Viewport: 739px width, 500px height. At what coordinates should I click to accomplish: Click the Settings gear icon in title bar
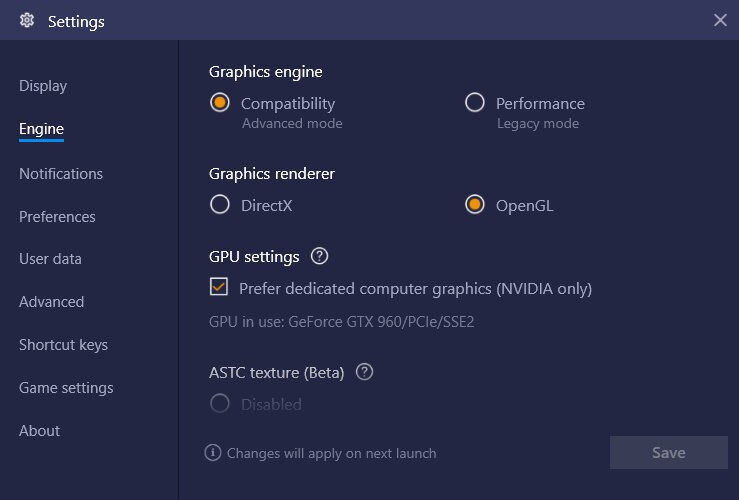point(27,21)
